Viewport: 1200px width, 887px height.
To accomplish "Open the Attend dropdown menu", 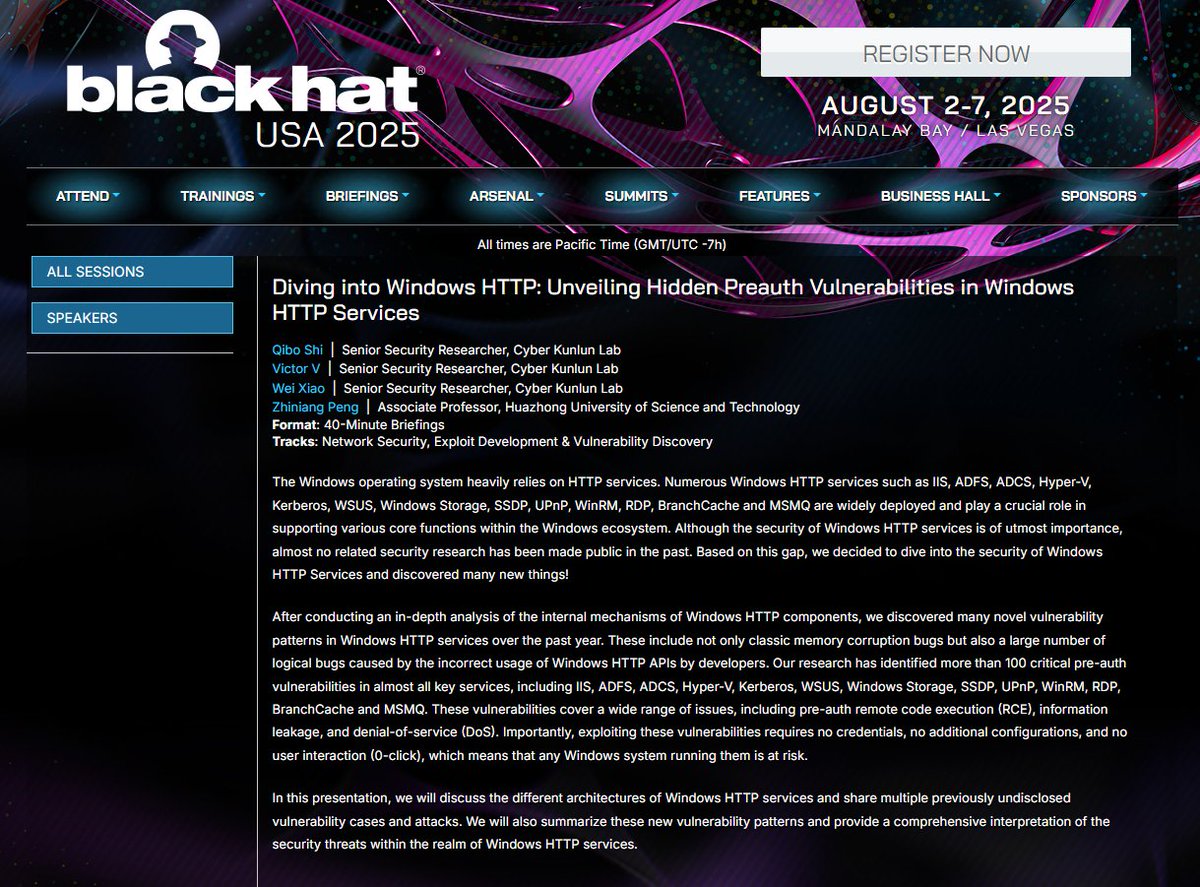I will (x=88, y=196).
